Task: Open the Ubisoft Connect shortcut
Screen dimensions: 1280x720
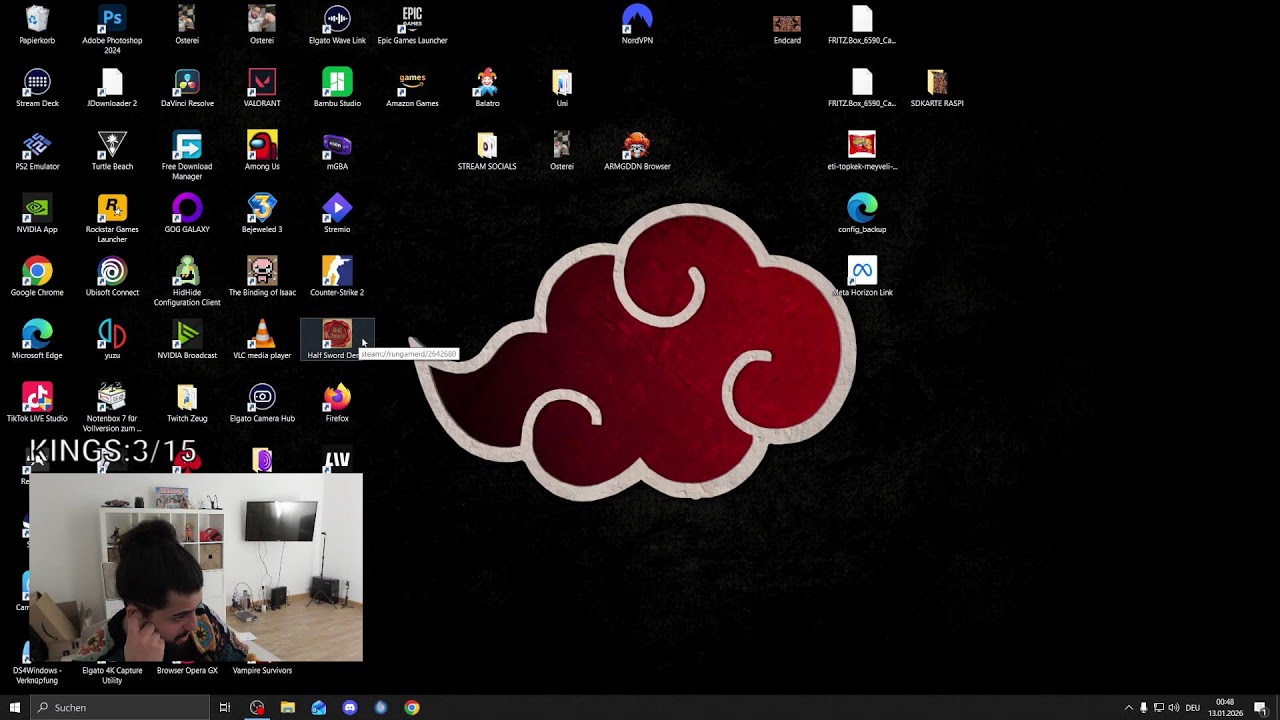Action: [x=112, y=278]
